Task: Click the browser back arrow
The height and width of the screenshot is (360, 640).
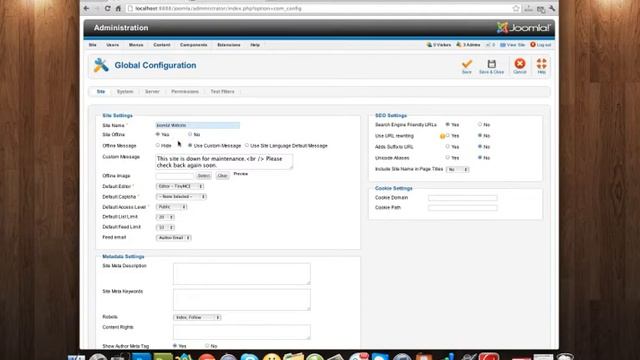Action: [x=87, y=8]
